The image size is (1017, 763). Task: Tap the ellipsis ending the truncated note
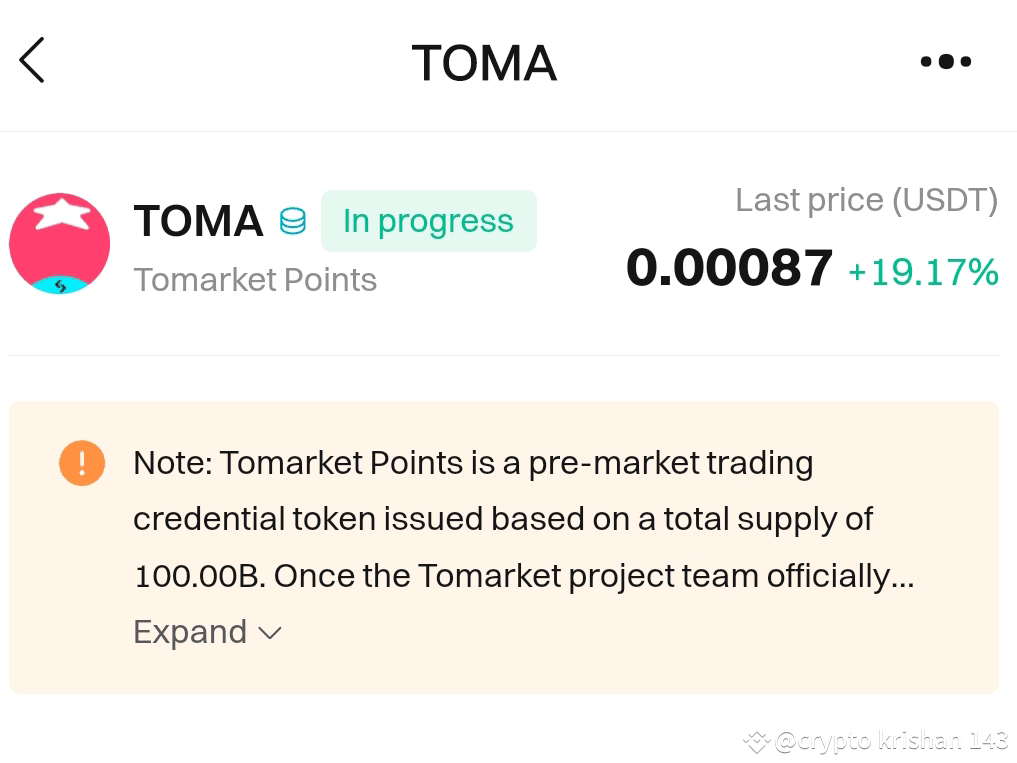click(x=902, y=578)
